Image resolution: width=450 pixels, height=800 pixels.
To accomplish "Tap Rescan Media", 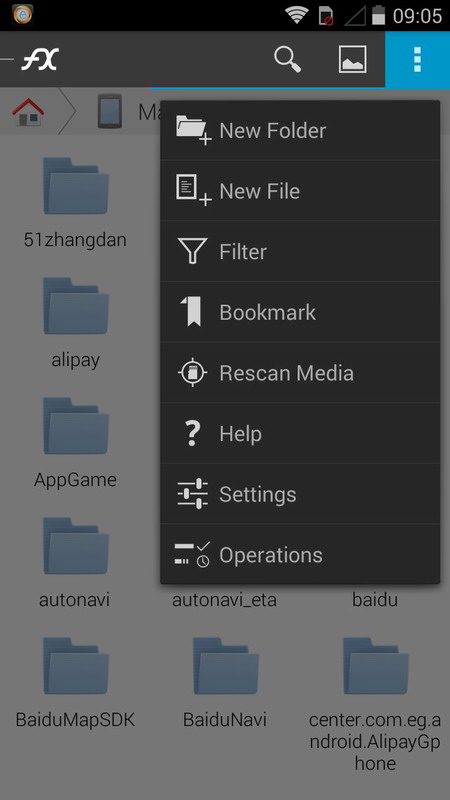I will point(300,373).
